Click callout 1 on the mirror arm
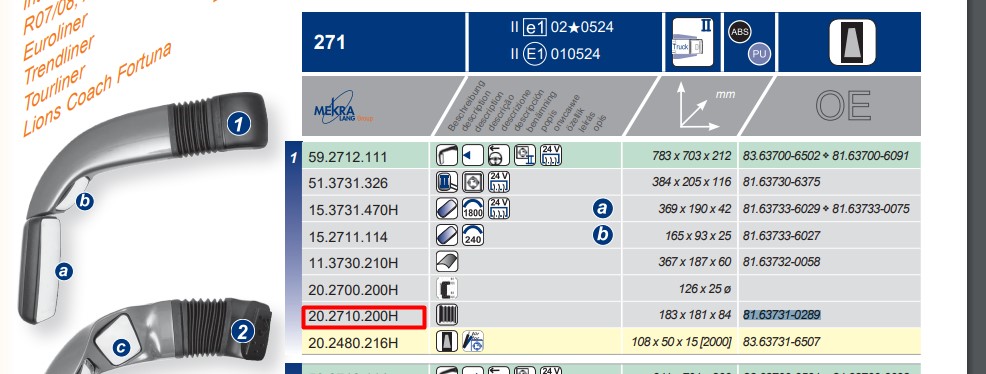 coord(238,124)
